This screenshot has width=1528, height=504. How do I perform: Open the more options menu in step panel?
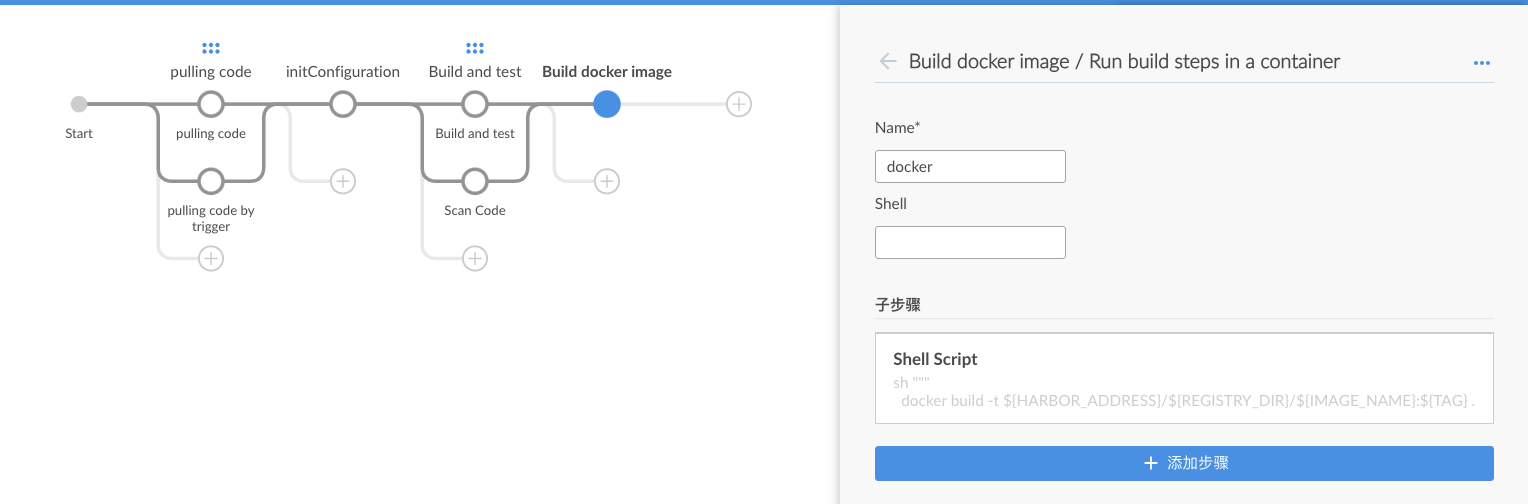pyautogui.click(x=1482, y=63)
